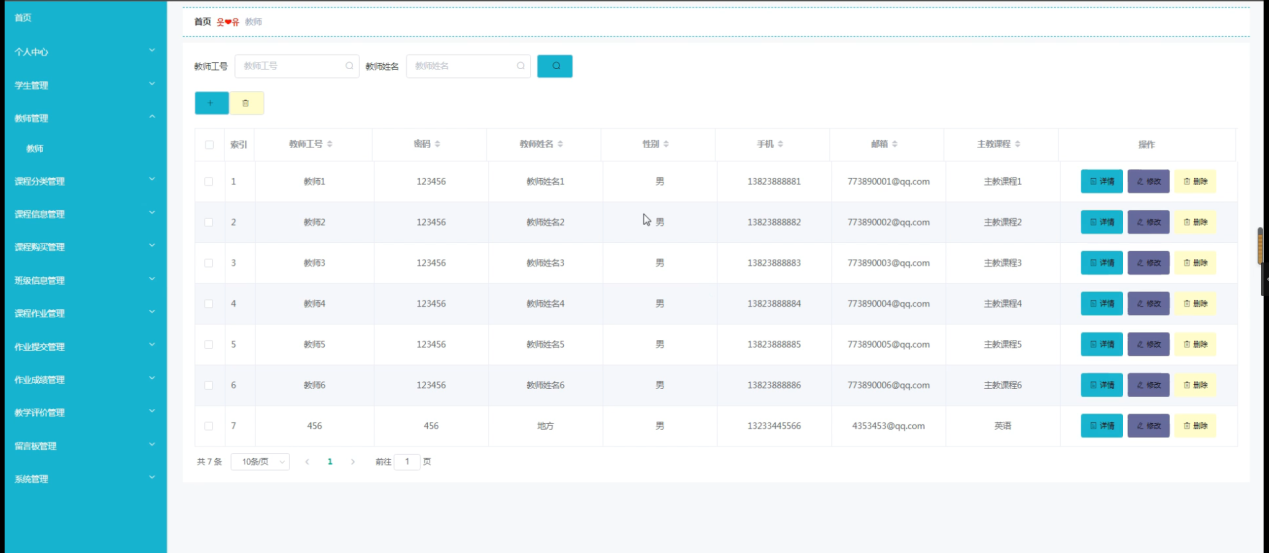Click 修改 for row 教师2
Screen dimensions: 1269x553
pyautogui.click(x=1148, y=222)
